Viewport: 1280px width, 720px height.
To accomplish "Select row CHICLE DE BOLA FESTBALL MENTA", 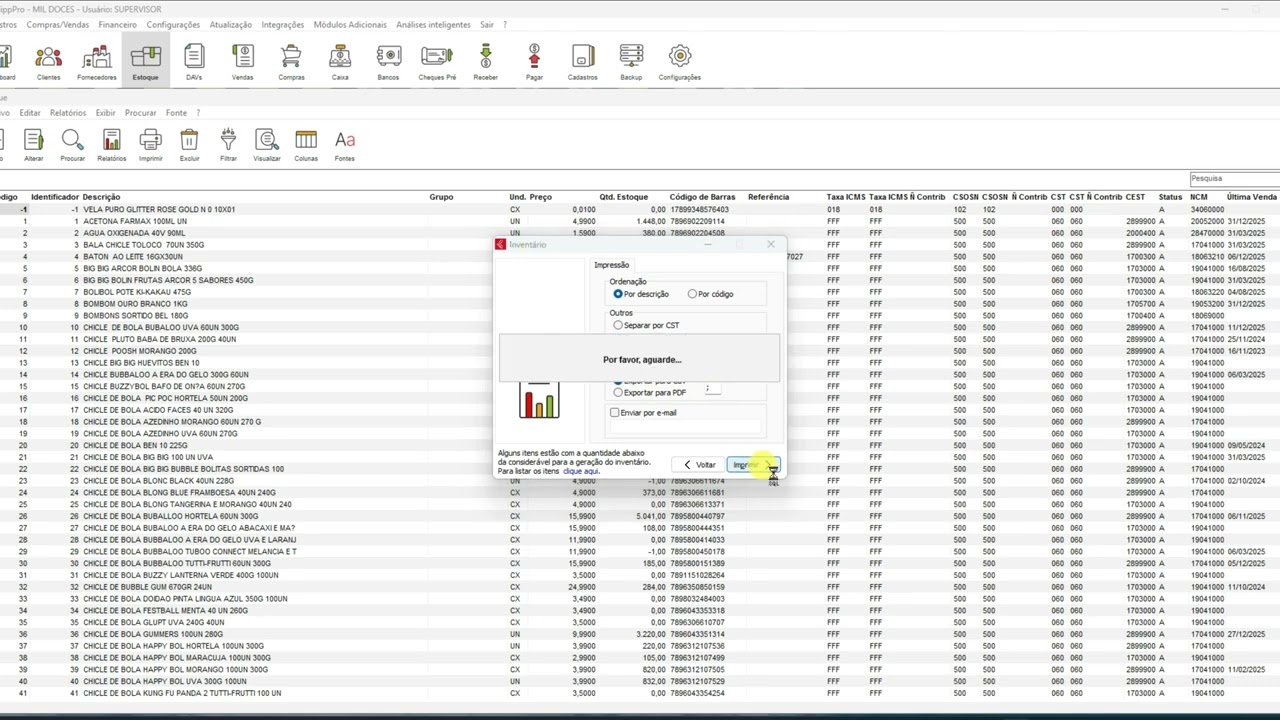I will [640, 611].
